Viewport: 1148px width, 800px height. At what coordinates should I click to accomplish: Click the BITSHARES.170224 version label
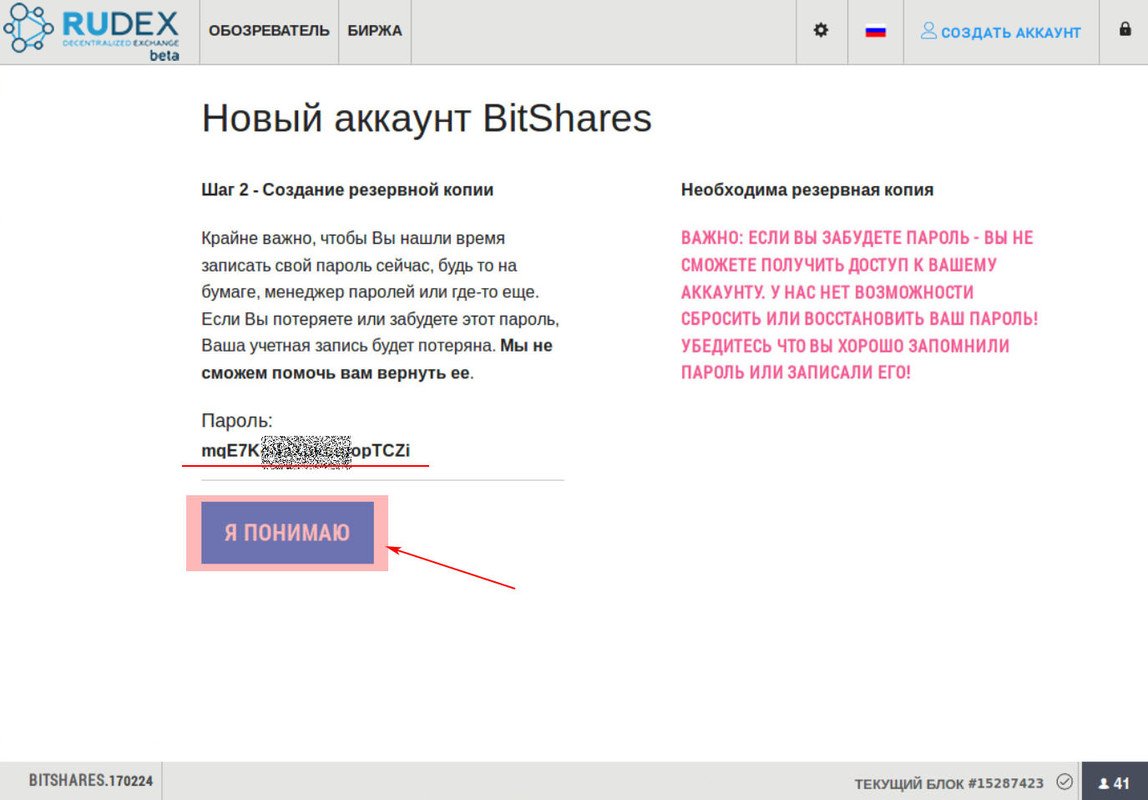91,780
